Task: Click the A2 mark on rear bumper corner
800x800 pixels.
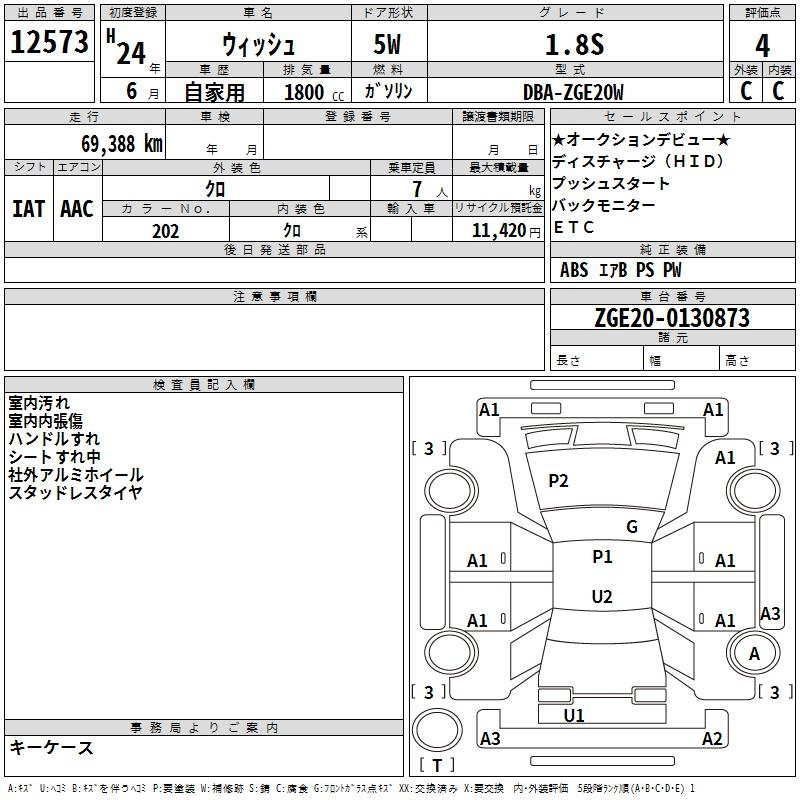Action: click(712, 738)
